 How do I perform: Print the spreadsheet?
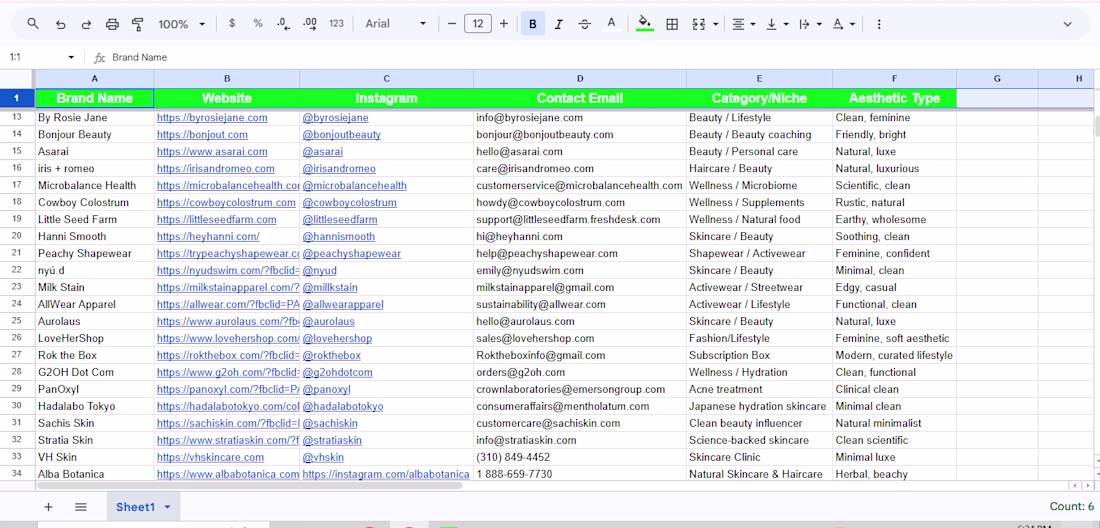(x=112, y=24)
